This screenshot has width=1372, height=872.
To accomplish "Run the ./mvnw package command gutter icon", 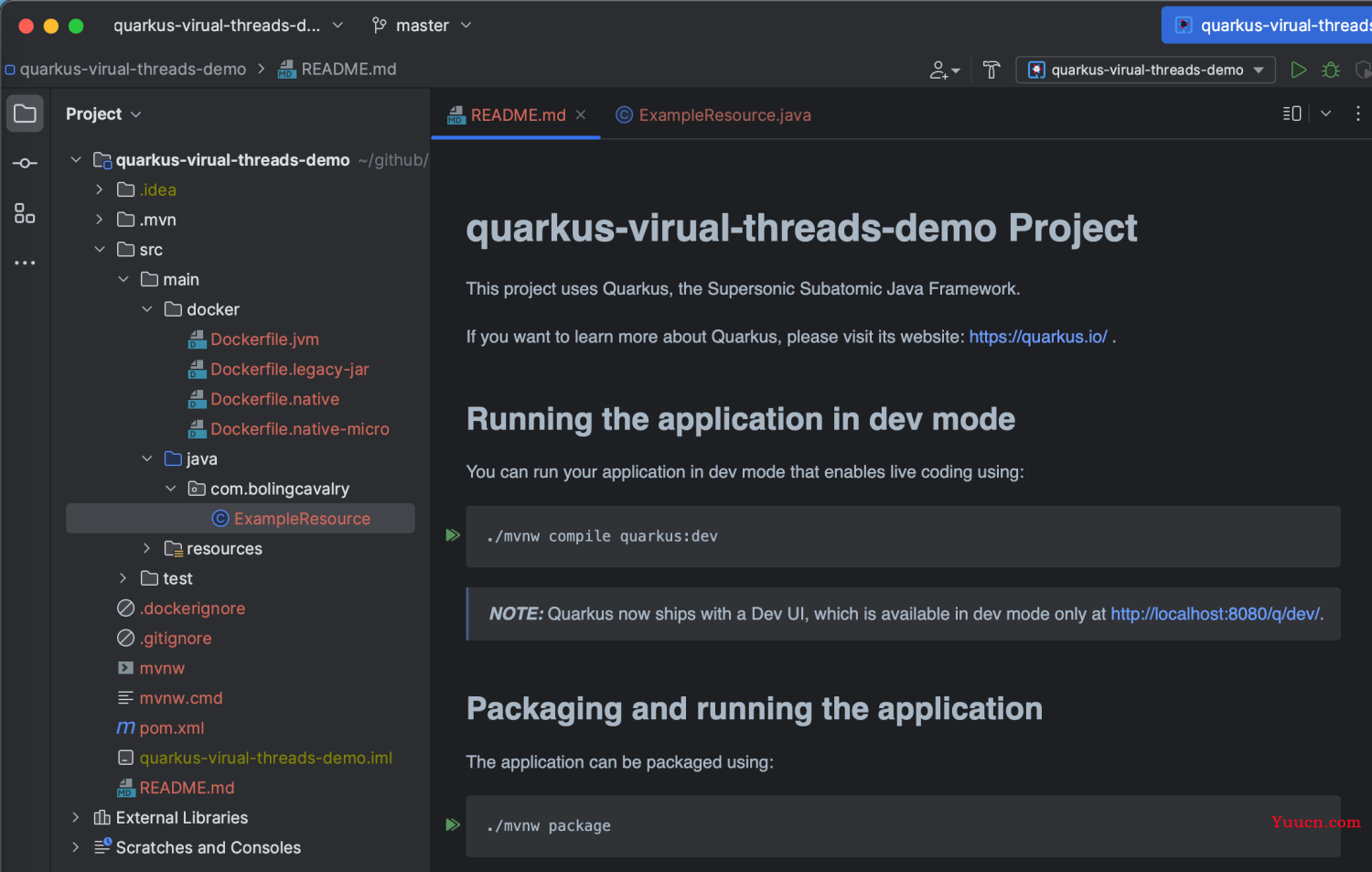I will click(x=452, y=824).
